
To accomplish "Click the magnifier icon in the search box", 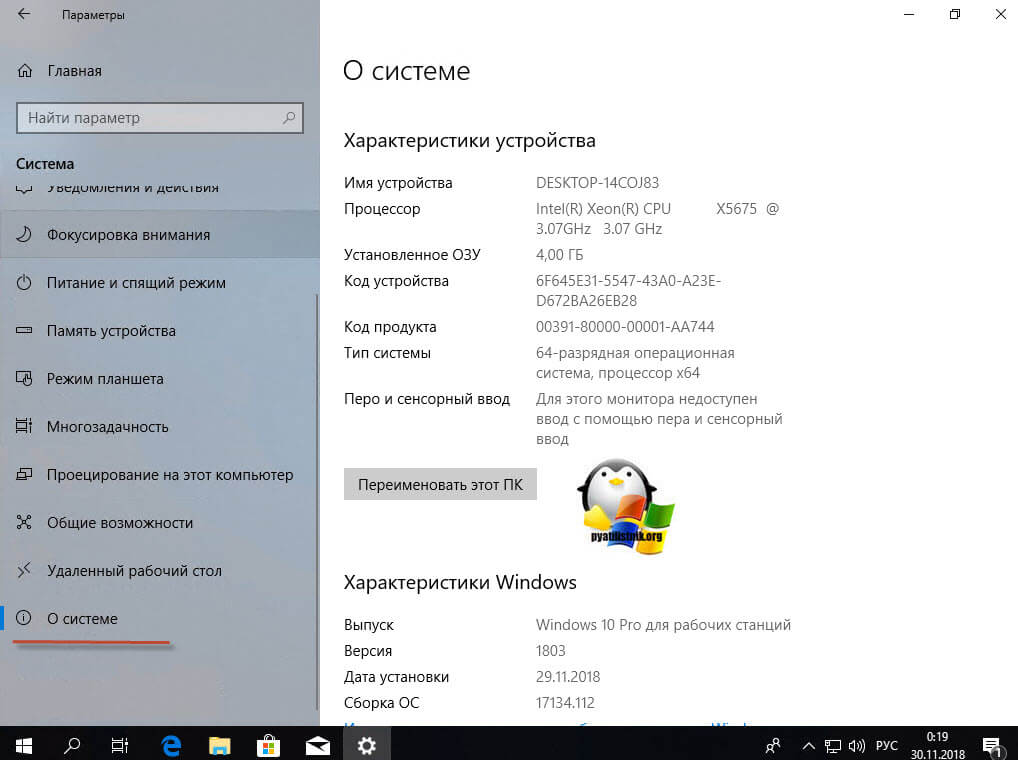I will [x=289, y=118].
